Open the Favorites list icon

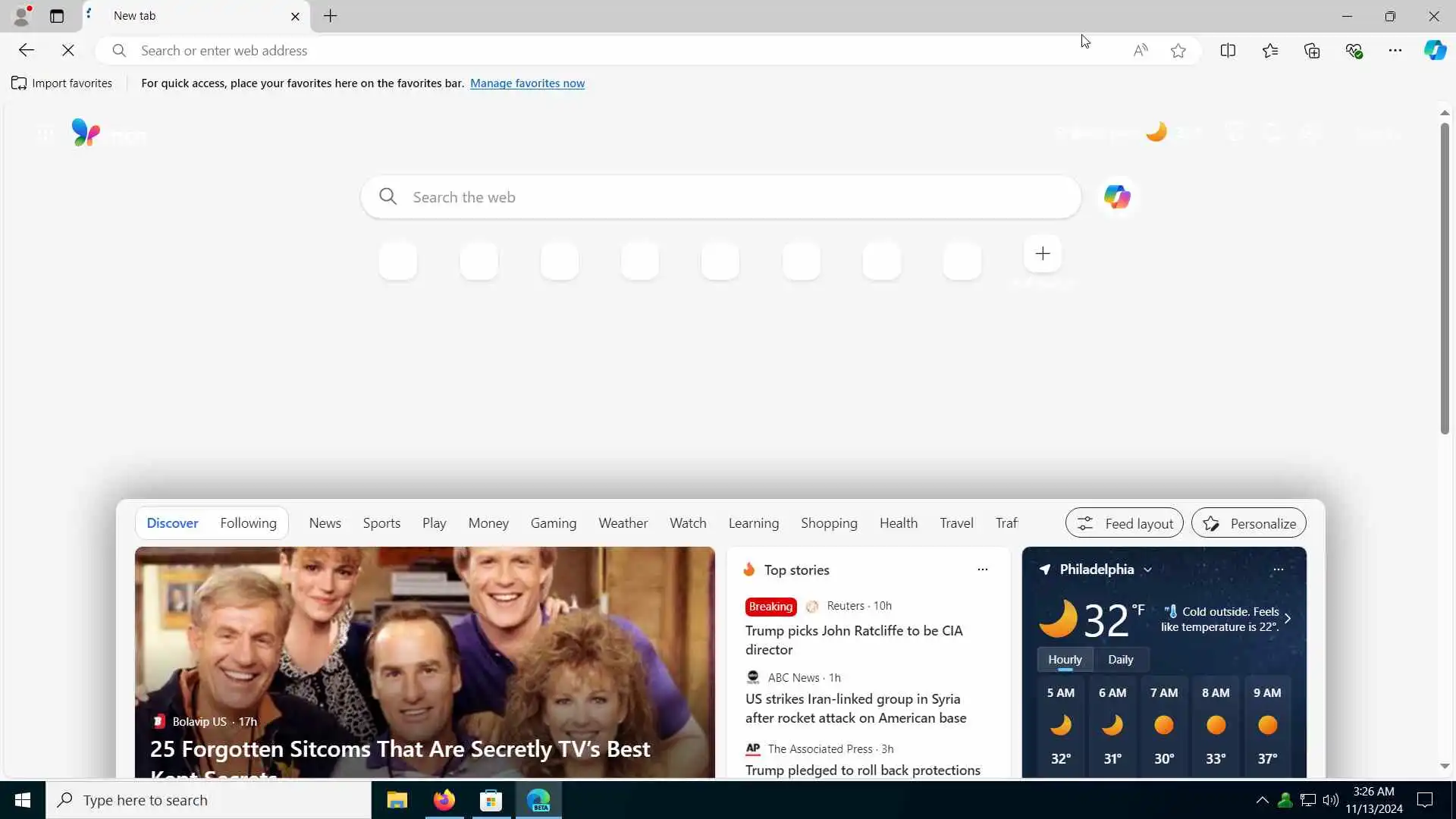1270,50
